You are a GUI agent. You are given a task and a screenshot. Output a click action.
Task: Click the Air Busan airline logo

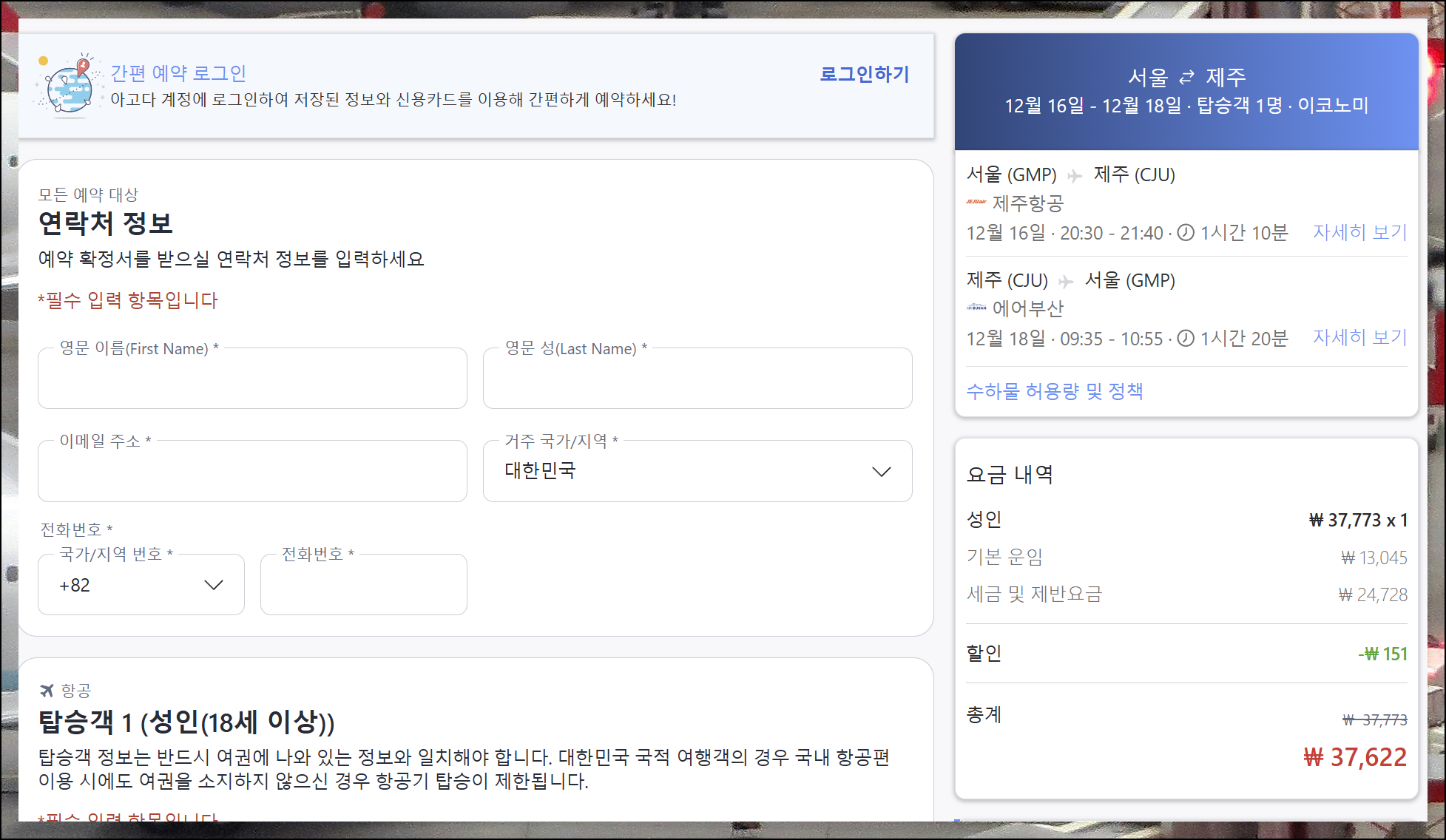coord(976,307)
